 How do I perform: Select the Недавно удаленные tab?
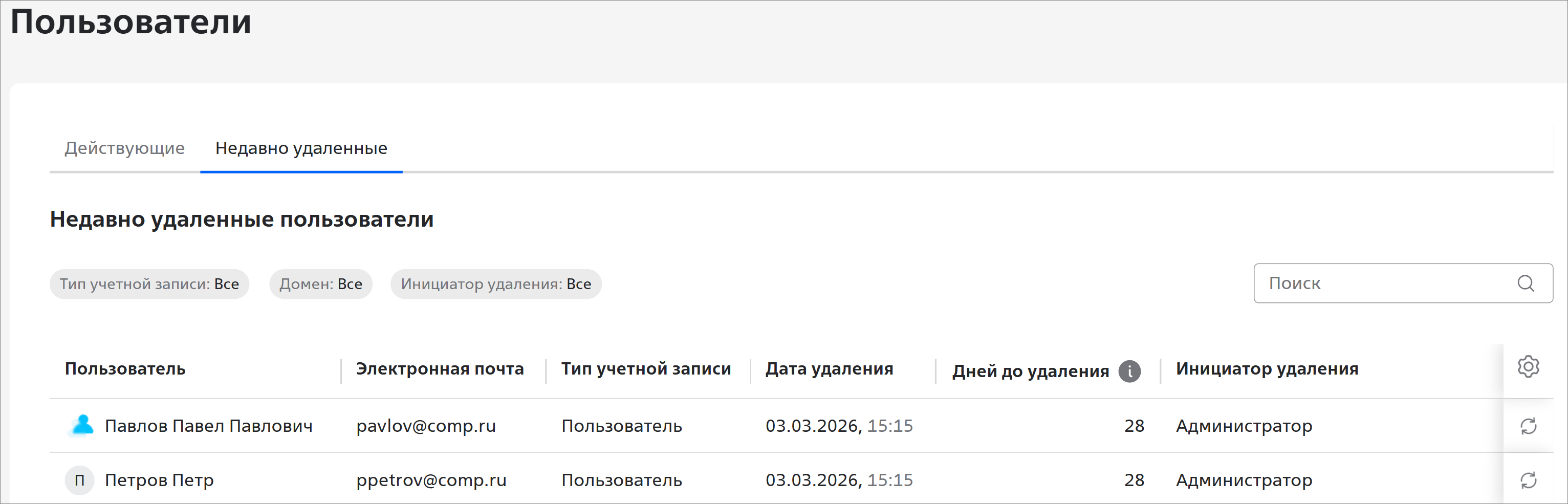[x=301, y=148]
